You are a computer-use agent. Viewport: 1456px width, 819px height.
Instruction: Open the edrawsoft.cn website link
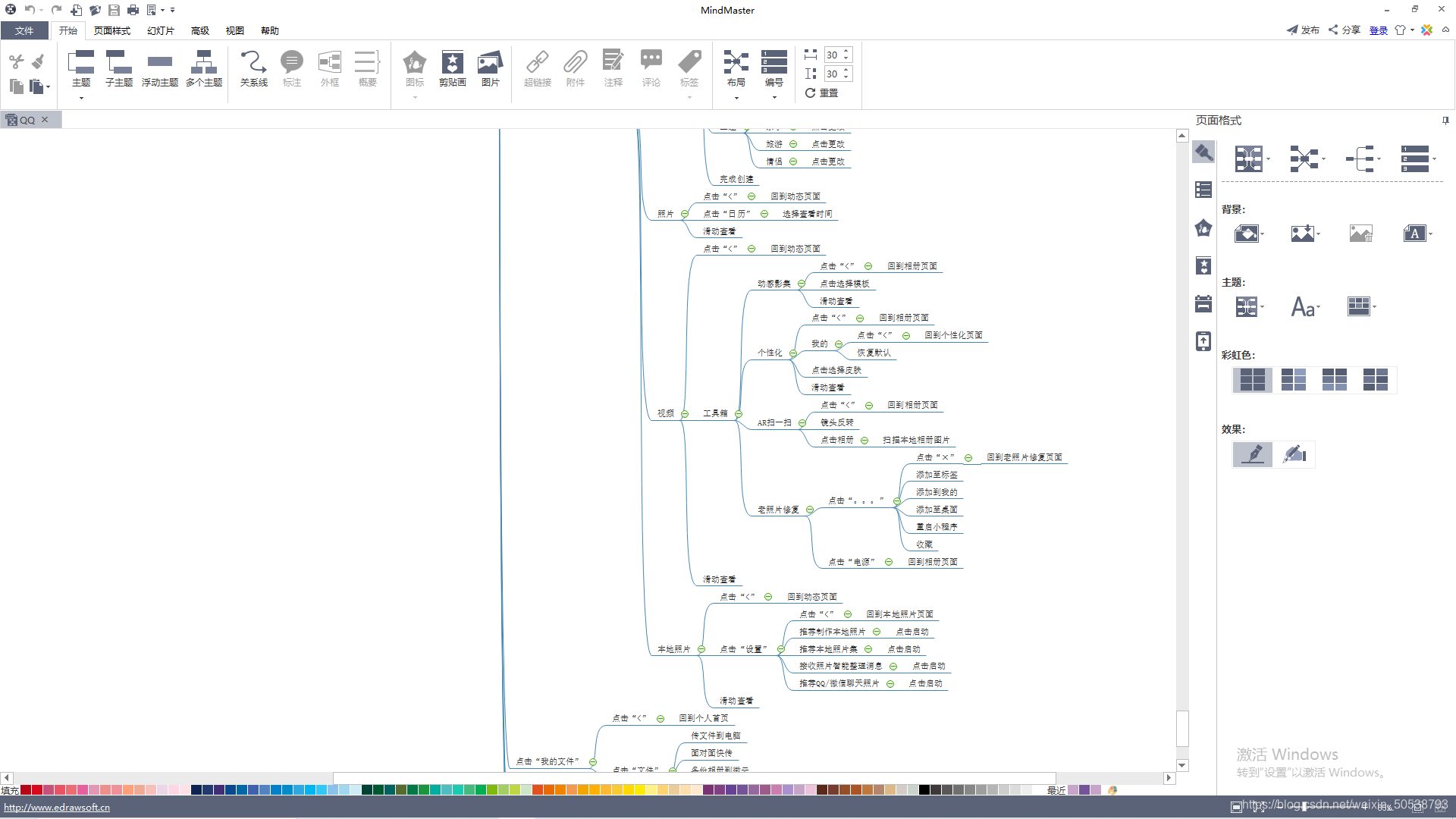pyautogui.click(x=57, y=808)
